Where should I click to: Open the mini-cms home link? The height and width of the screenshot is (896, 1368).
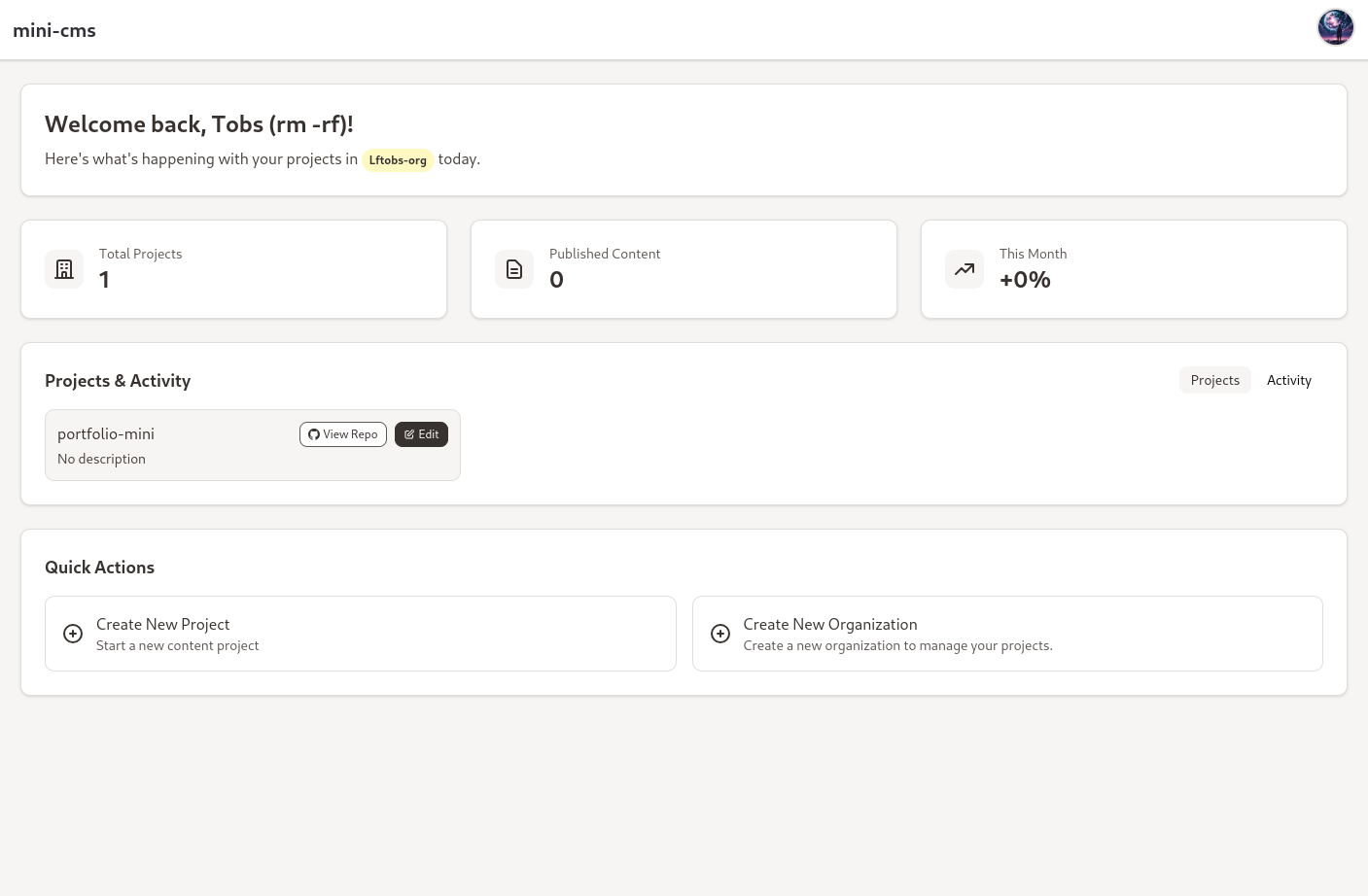pyautogui.click(x=54, y=30)
